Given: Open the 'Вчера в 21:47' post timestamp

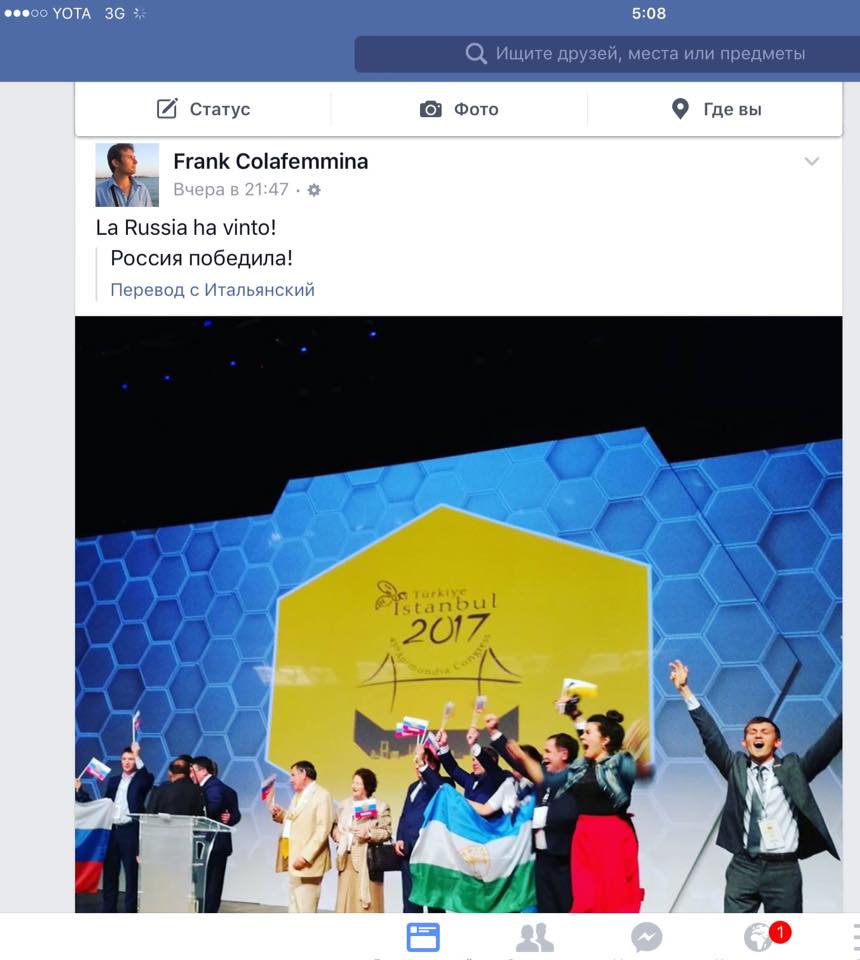Looking at the screenshot, I should 231,190.
